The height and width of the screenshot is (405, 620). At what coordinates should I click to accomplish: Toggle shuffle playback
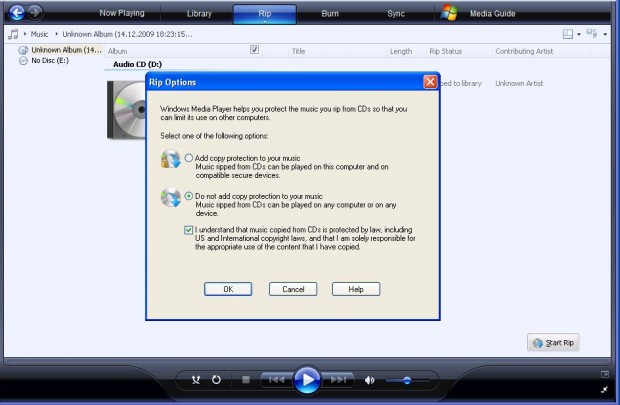[x=196, y=380]
